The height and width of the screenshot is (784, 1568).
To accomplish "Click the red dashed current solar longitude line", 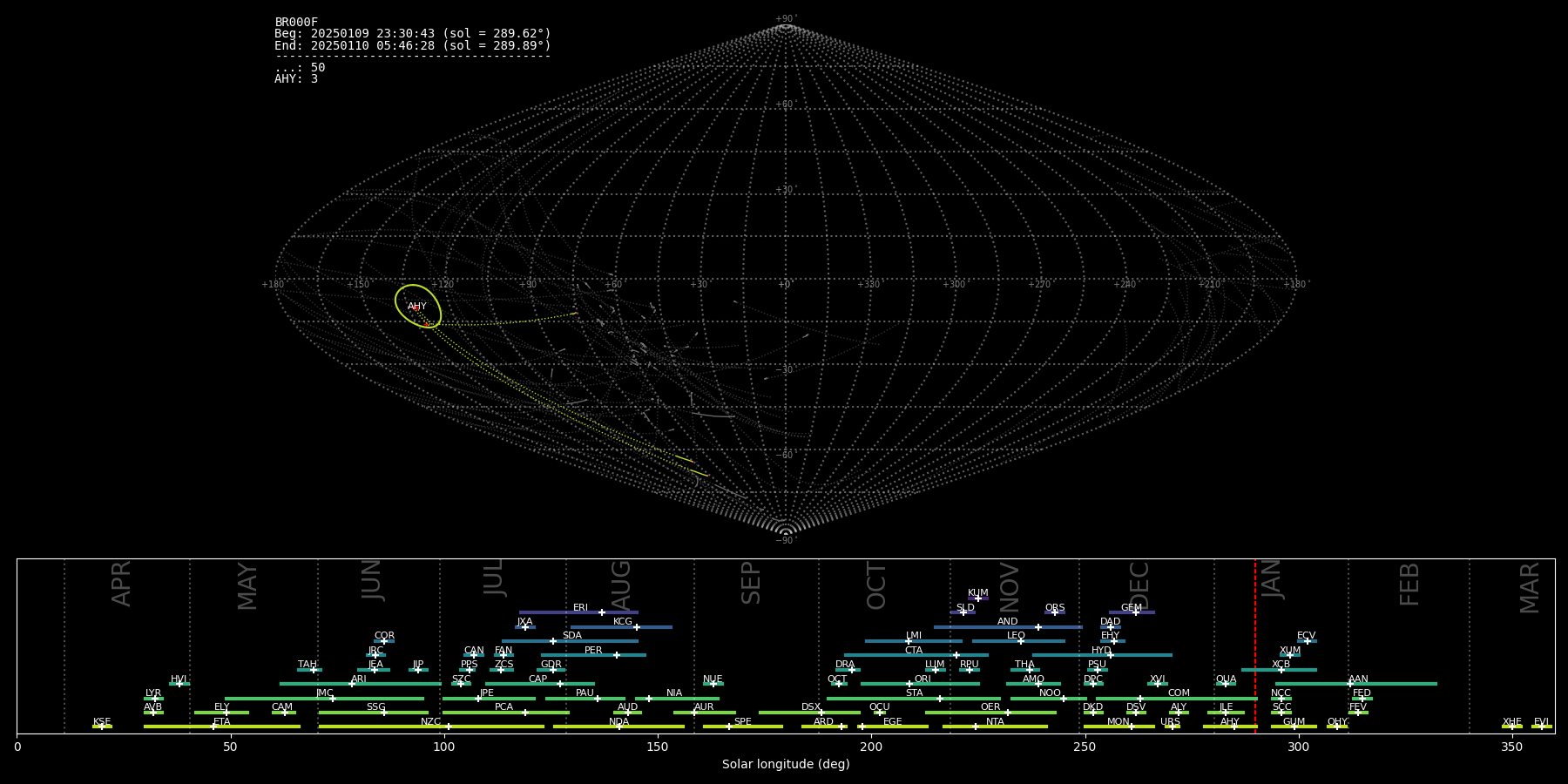I will [x=1255, y=645].
